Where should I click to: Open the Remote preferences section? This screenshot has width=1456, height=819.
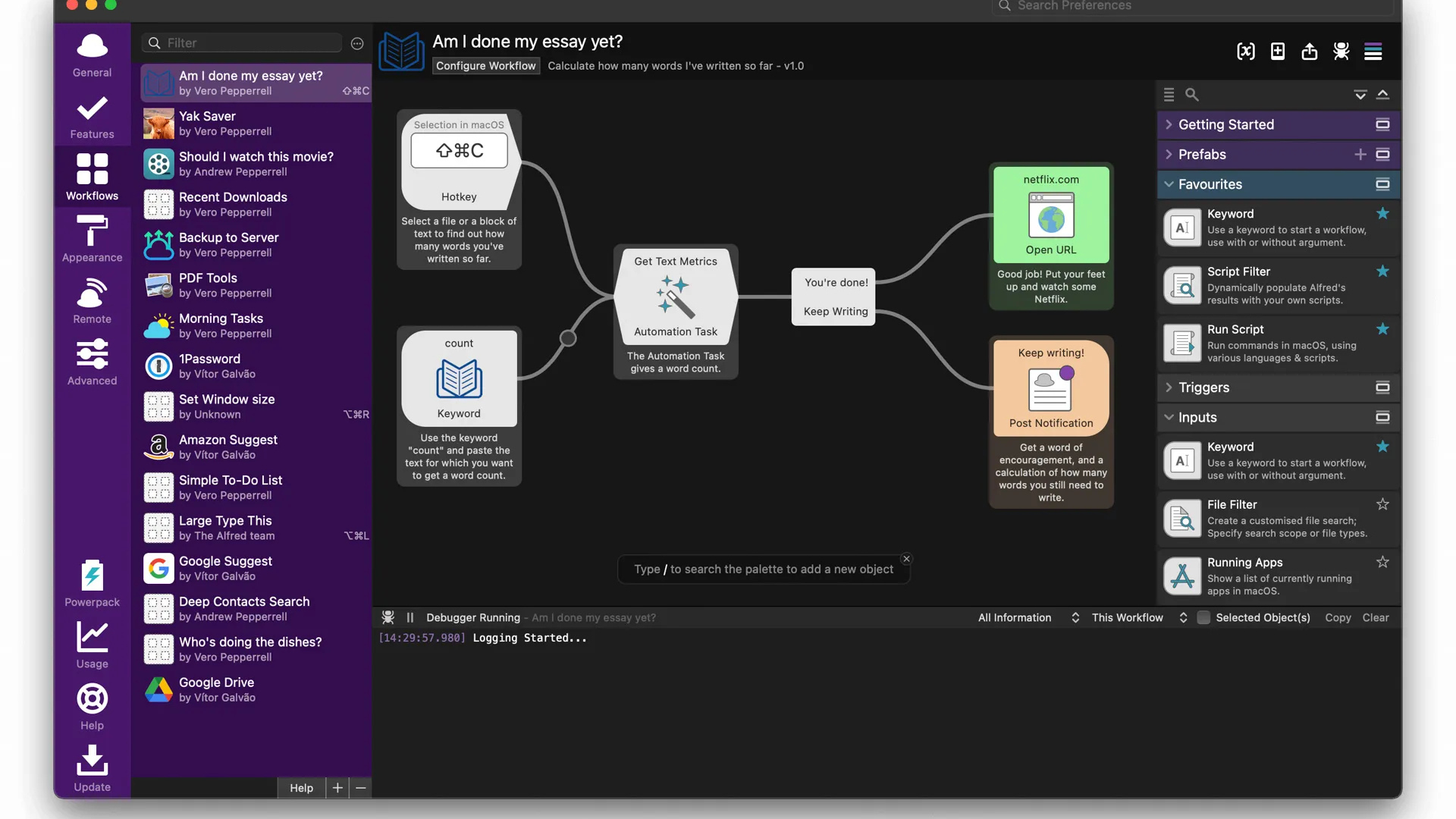pyautogui.click(x=92, y=300)
